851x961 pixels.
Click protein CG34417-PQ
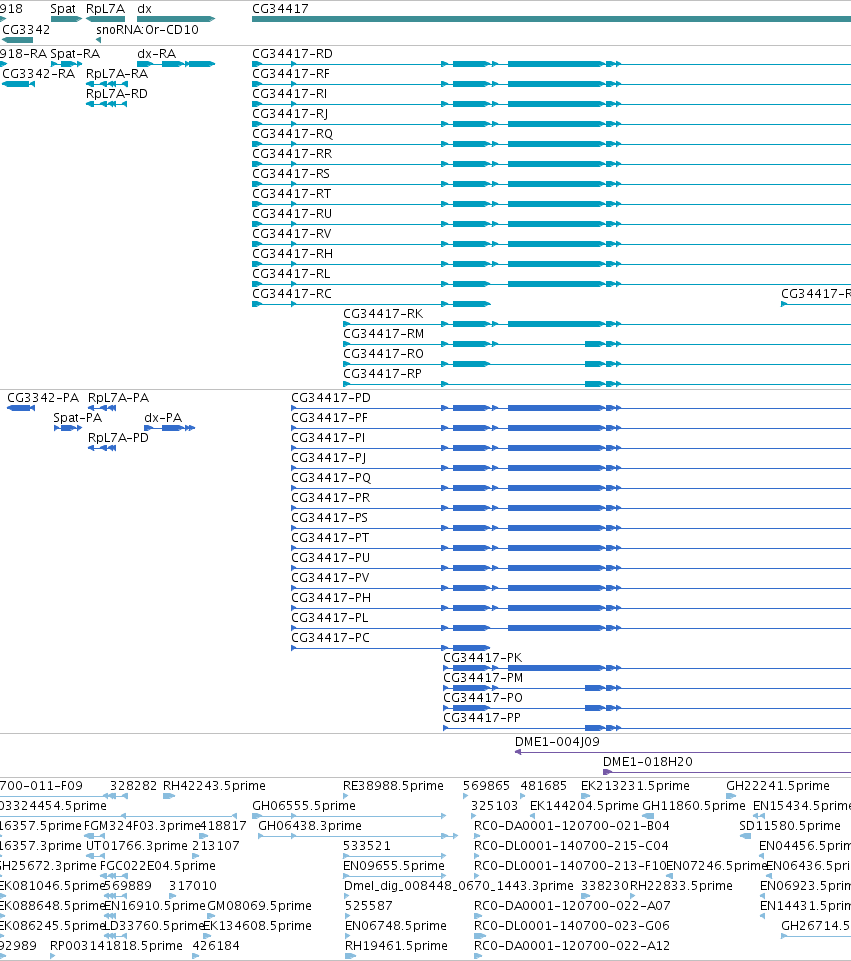coord(331,478)
